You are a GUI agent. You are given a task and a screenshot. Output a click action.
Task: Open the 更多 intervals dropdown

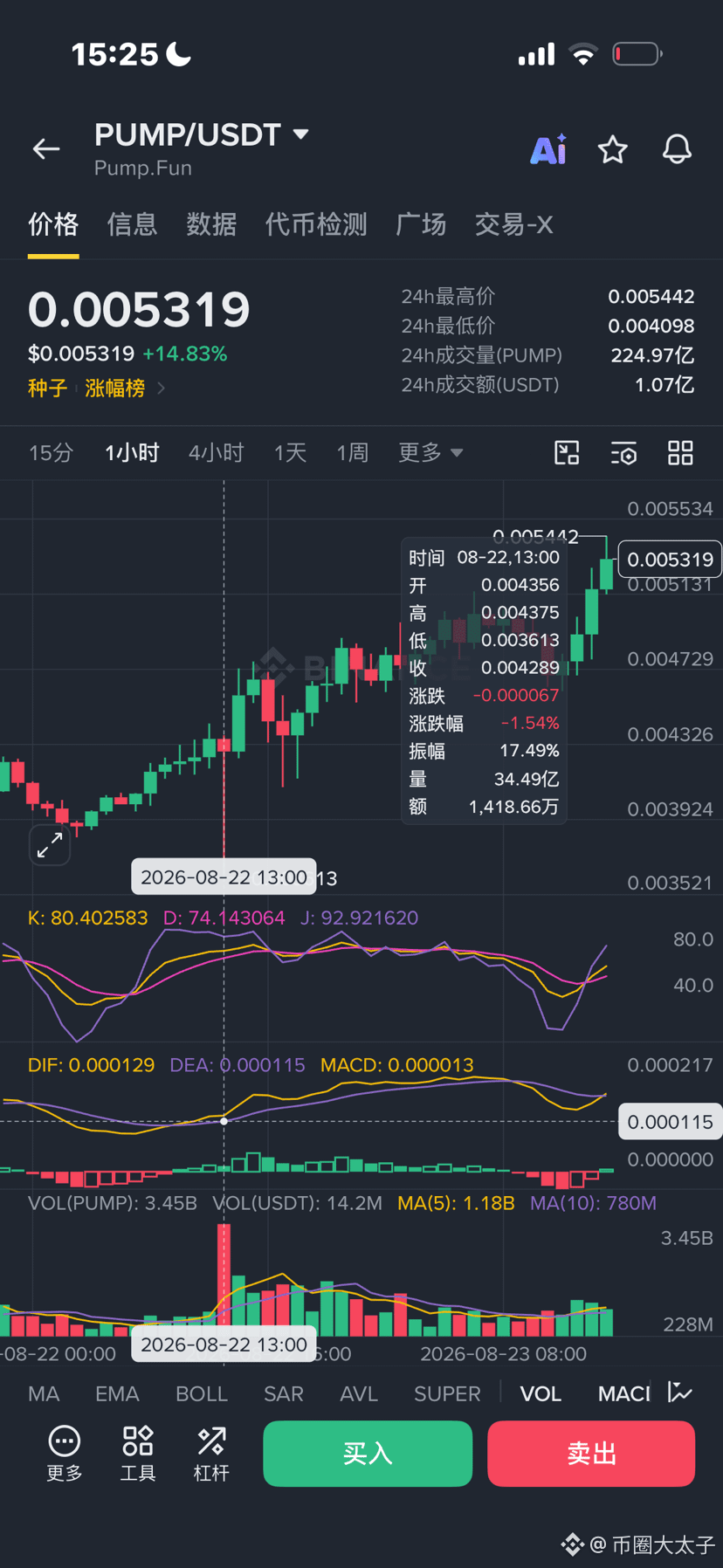click(430, 453)
